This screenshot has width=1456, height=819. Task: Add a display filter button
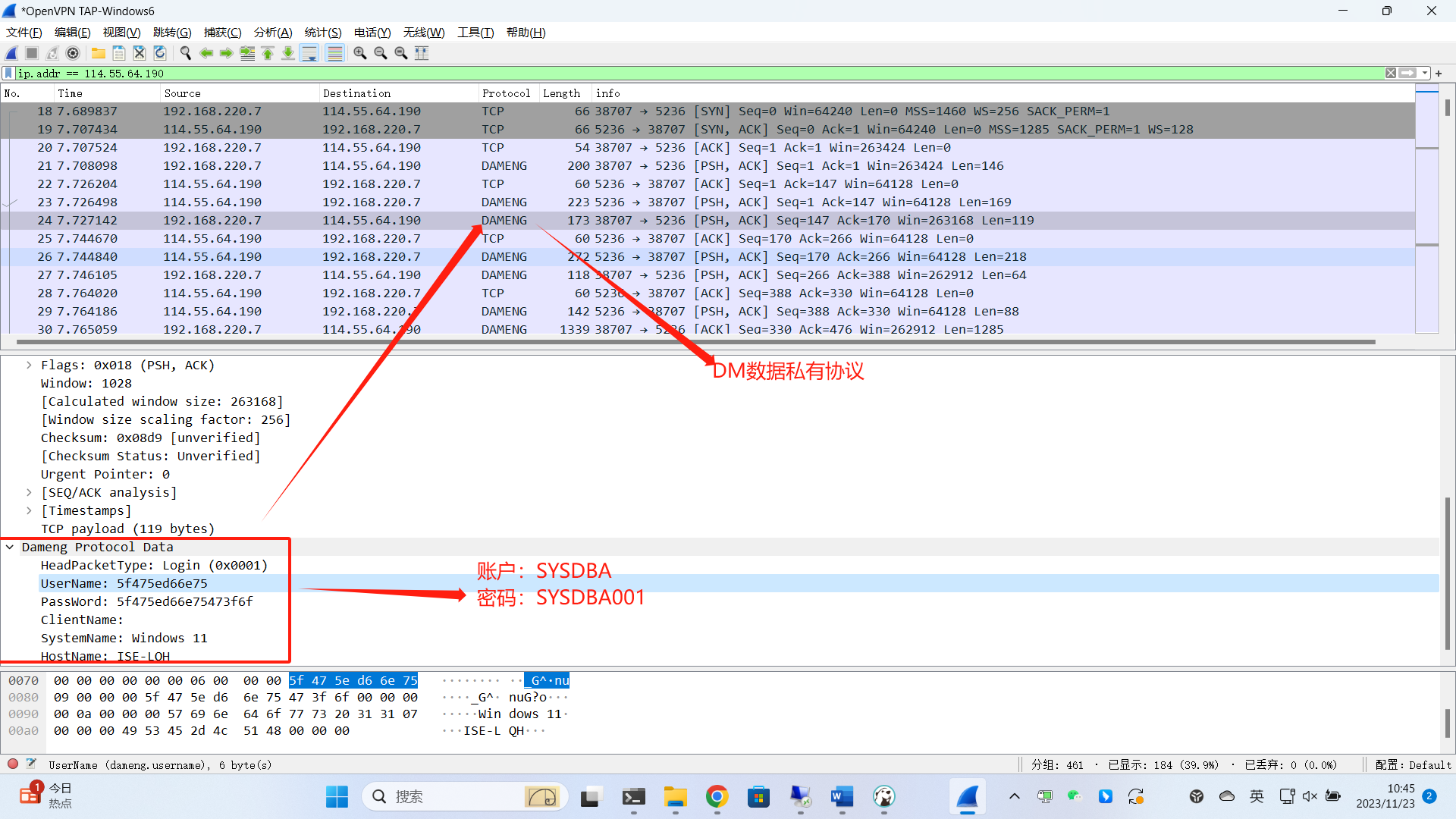tap(1439, 74)
